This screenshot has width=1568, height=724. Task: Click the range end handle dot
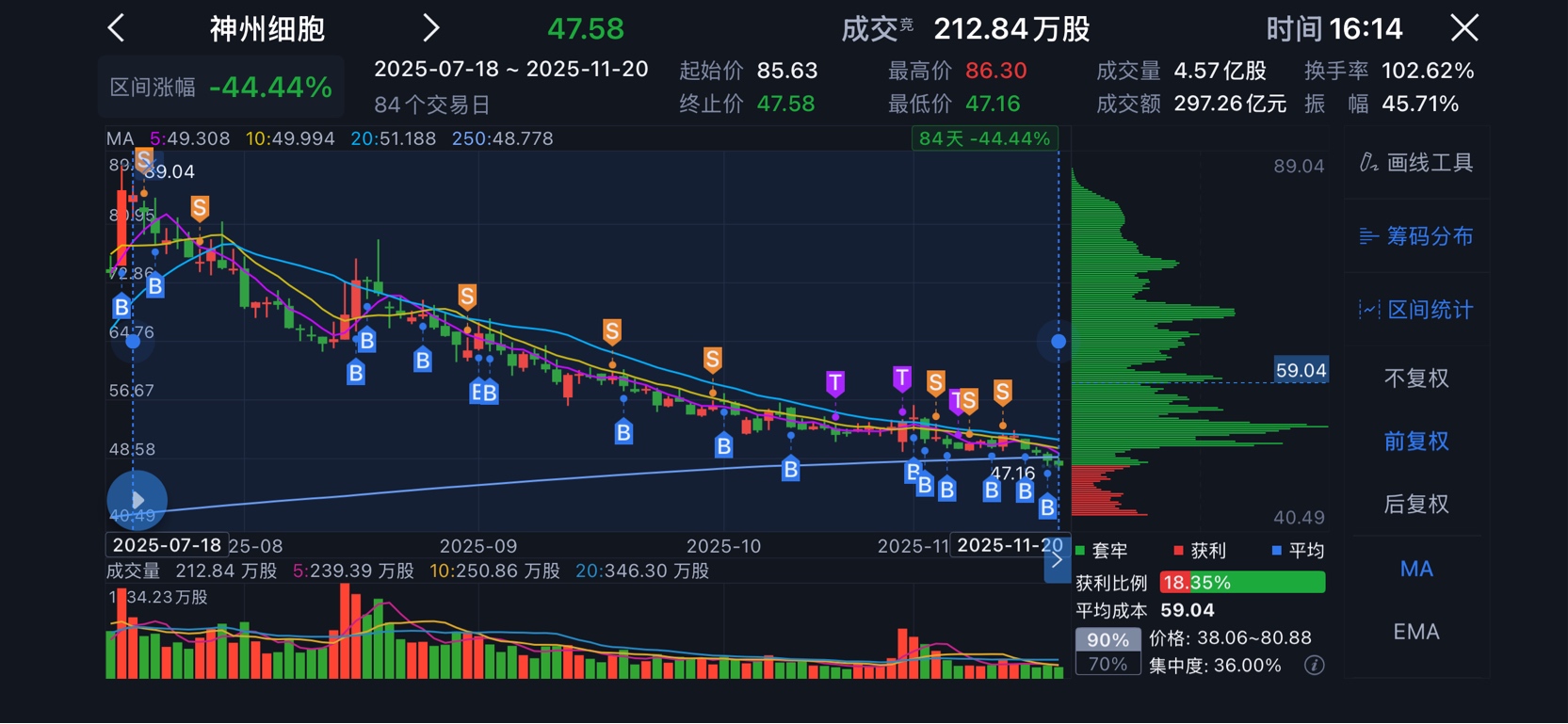tap(1059, 341)
